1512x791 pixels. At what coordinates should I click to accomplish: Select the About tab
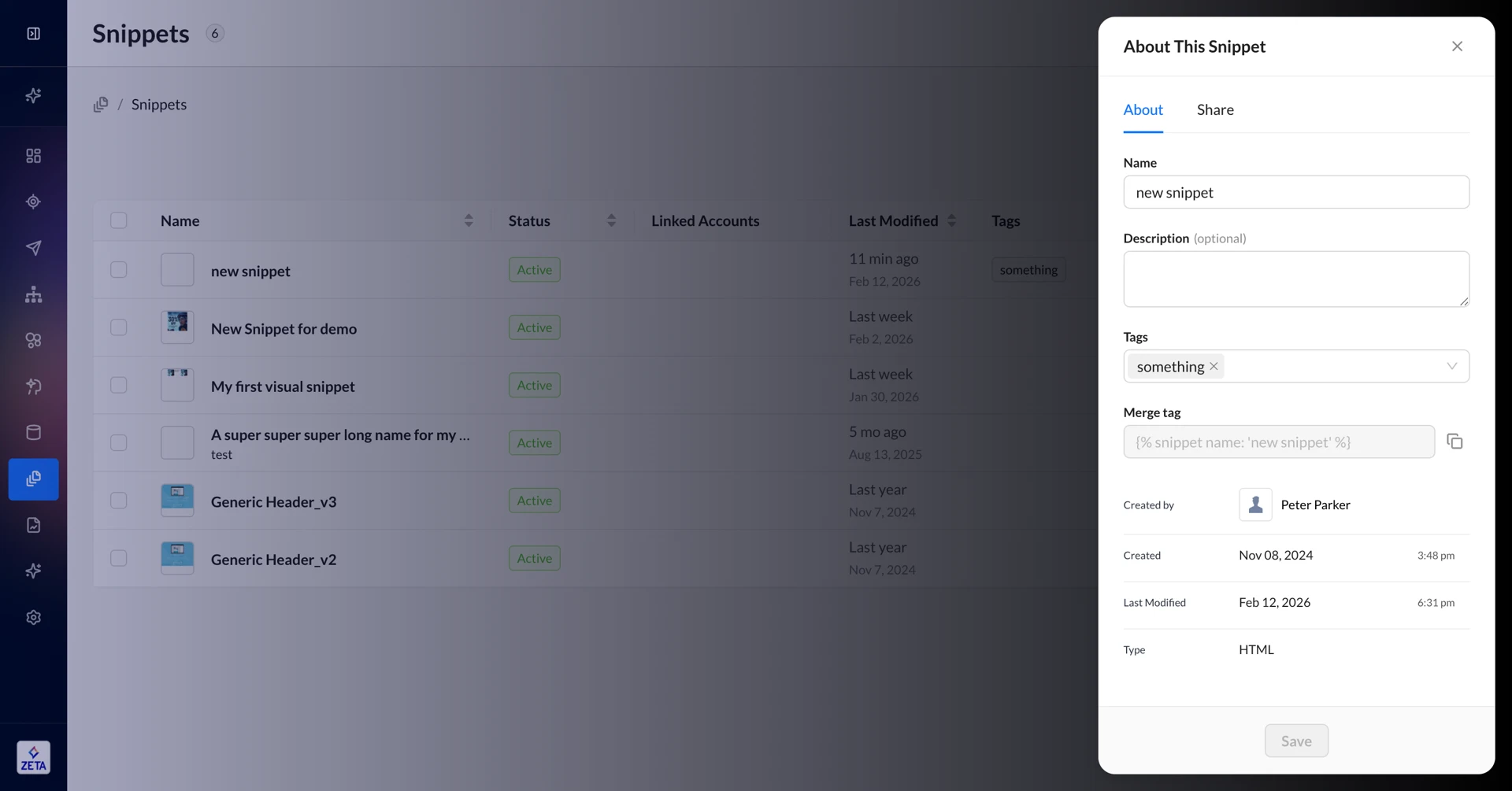point(1143,110)
